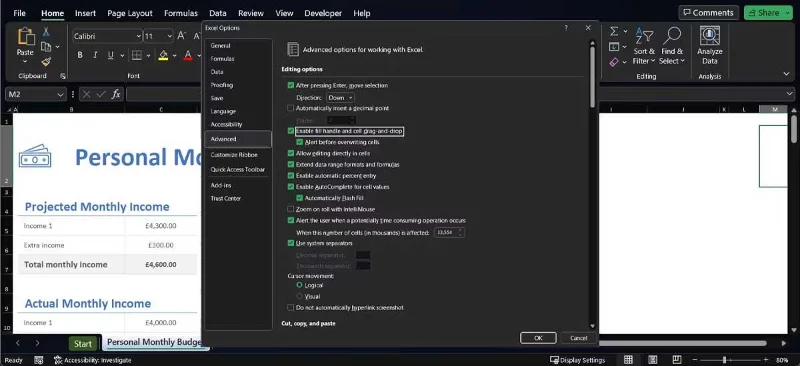Open the Direction Down dropdown
Screen dimensions: 800x366
click(340, 97)
